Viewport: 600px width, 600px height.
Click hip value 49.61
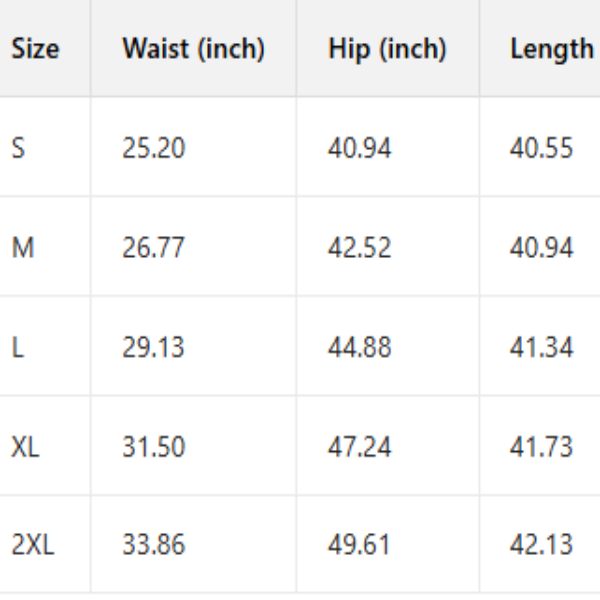click(358, 546)
